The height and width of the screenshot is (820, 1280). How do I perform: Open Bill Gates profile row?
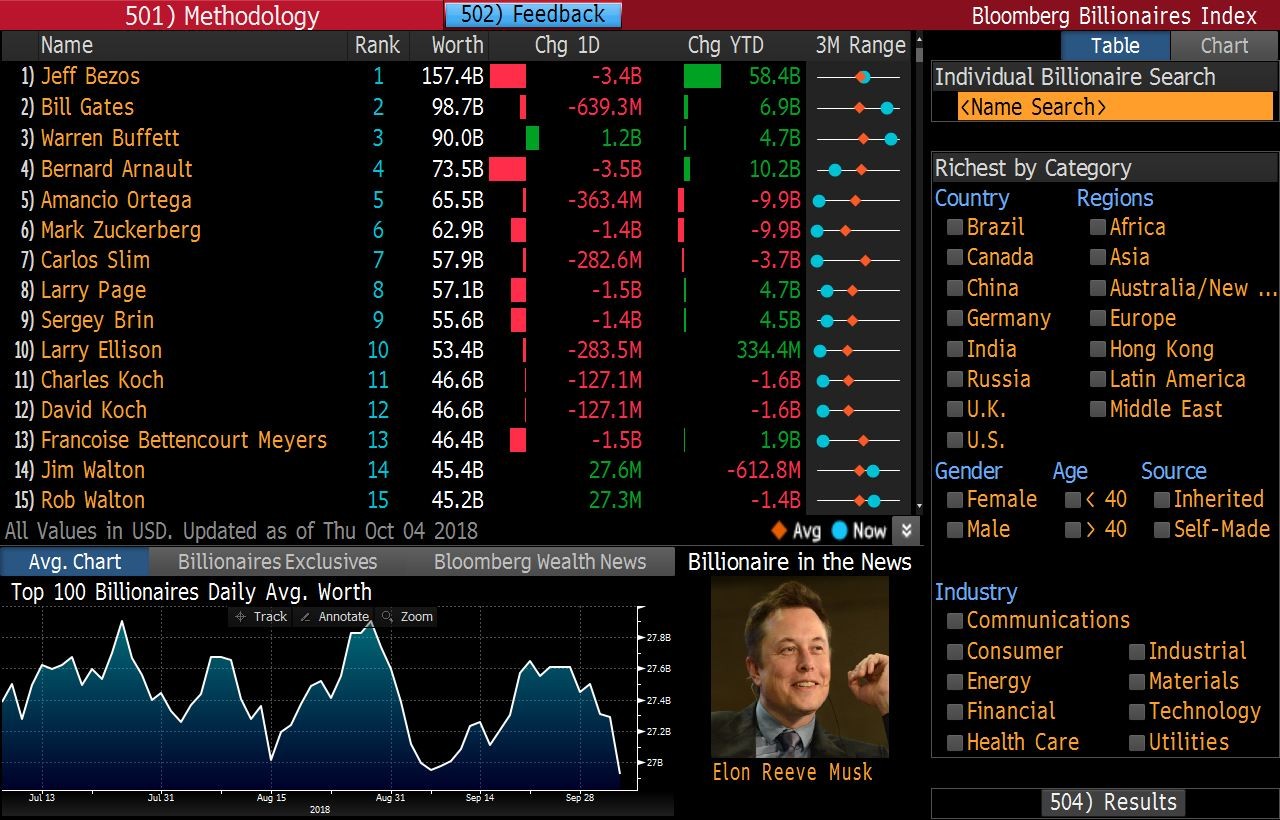pyautogui.click(x=455, y=108)
